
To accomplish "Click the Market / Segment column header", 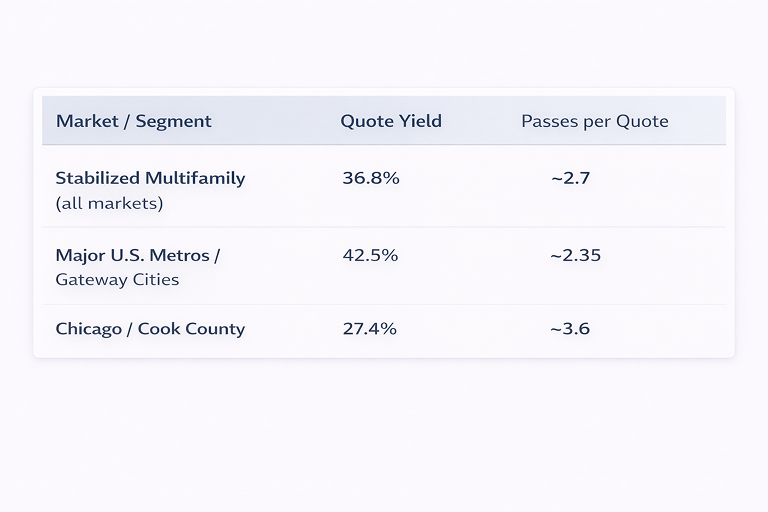I will [133, 121].
